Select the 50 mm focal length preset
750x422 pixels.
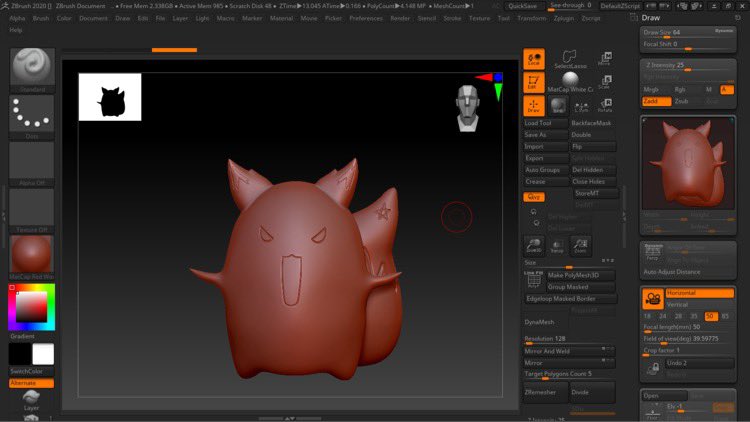click(711, 316)
